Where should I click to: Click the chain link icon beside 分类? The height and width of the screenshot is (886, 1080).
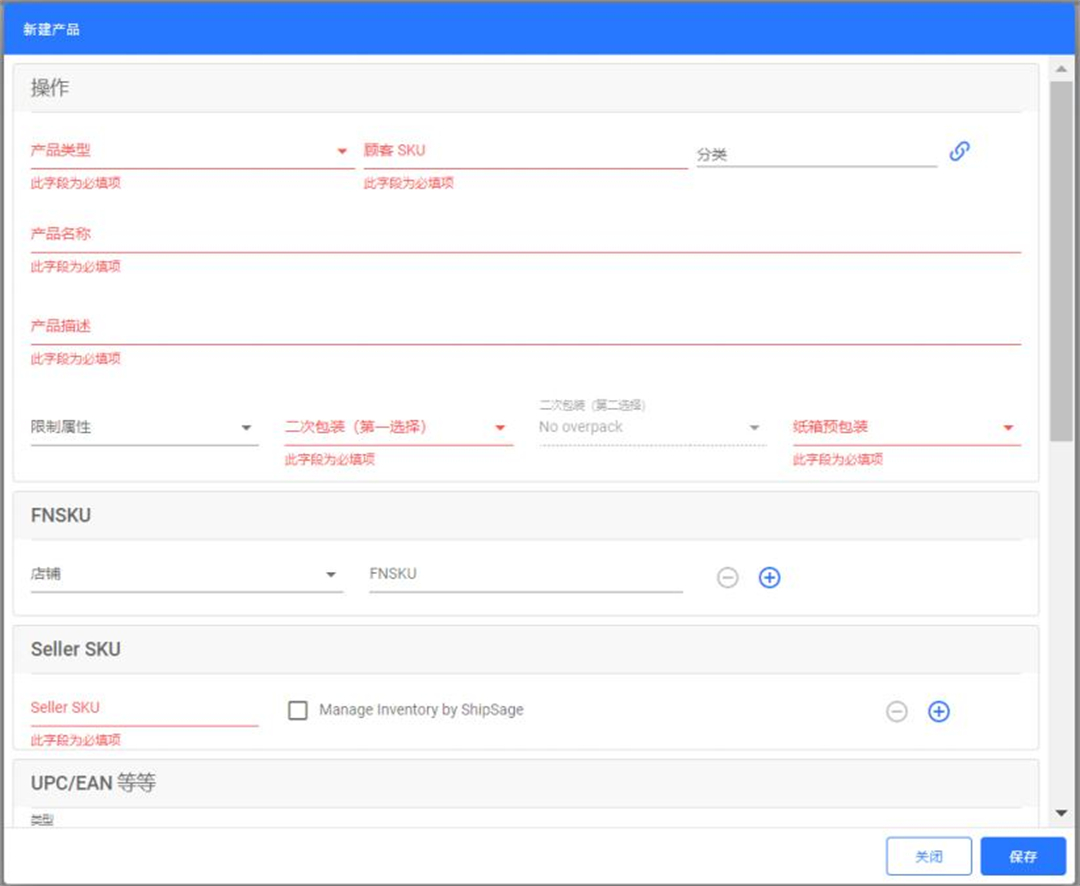click(x=959, y=151)
